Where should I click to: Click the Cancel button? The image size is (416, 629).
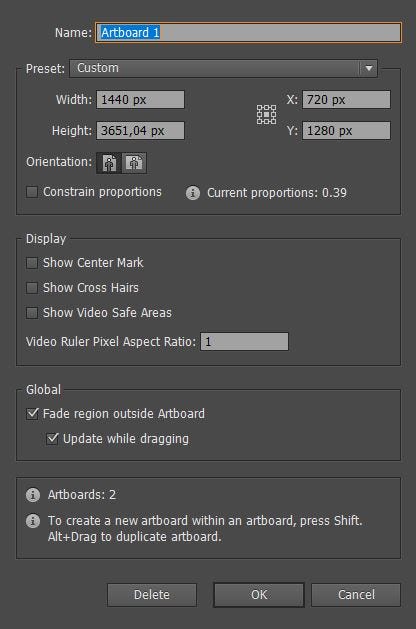[x=356, y=595]
